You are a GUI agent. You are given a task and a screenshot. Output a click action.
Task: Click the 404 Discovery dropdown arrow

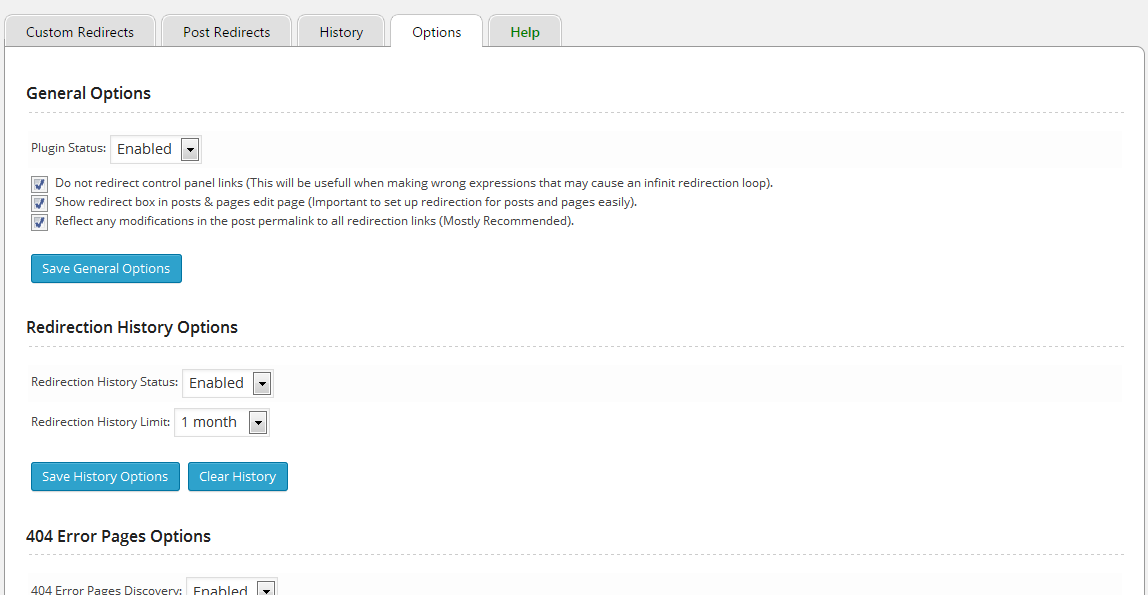pos(266,588)
